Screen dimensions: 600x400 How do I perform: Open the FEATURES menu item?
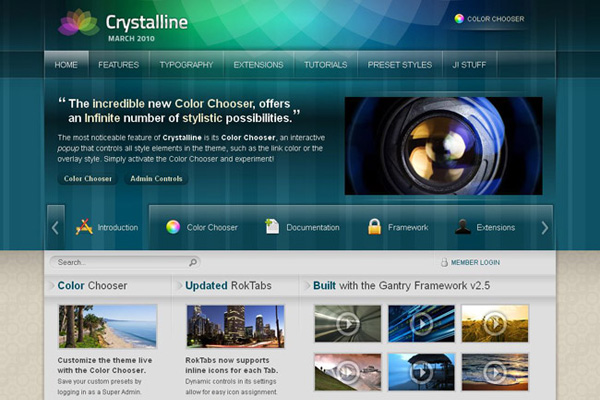point(119,65)
